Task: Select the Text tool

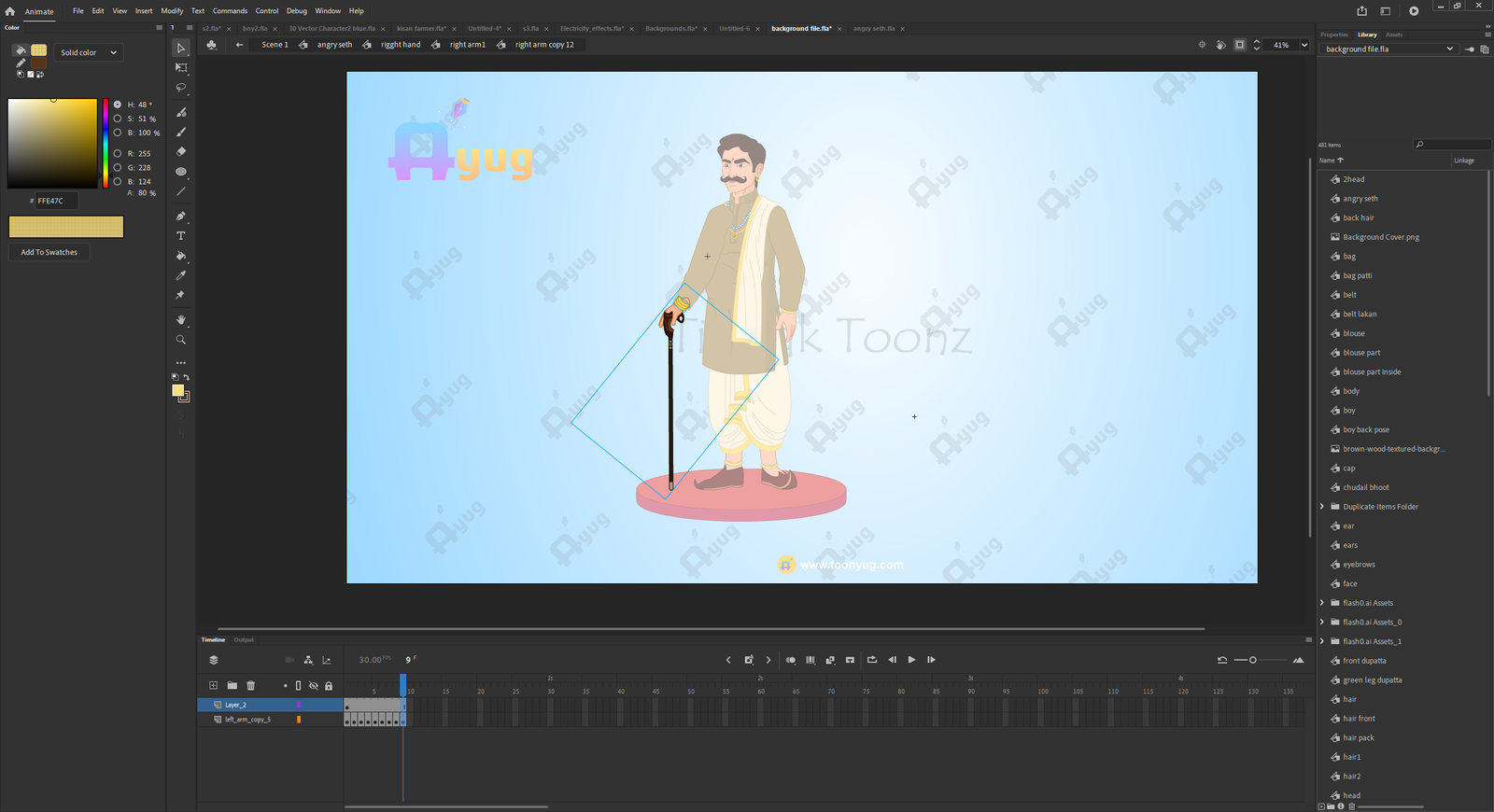Action: coord(181,236)
